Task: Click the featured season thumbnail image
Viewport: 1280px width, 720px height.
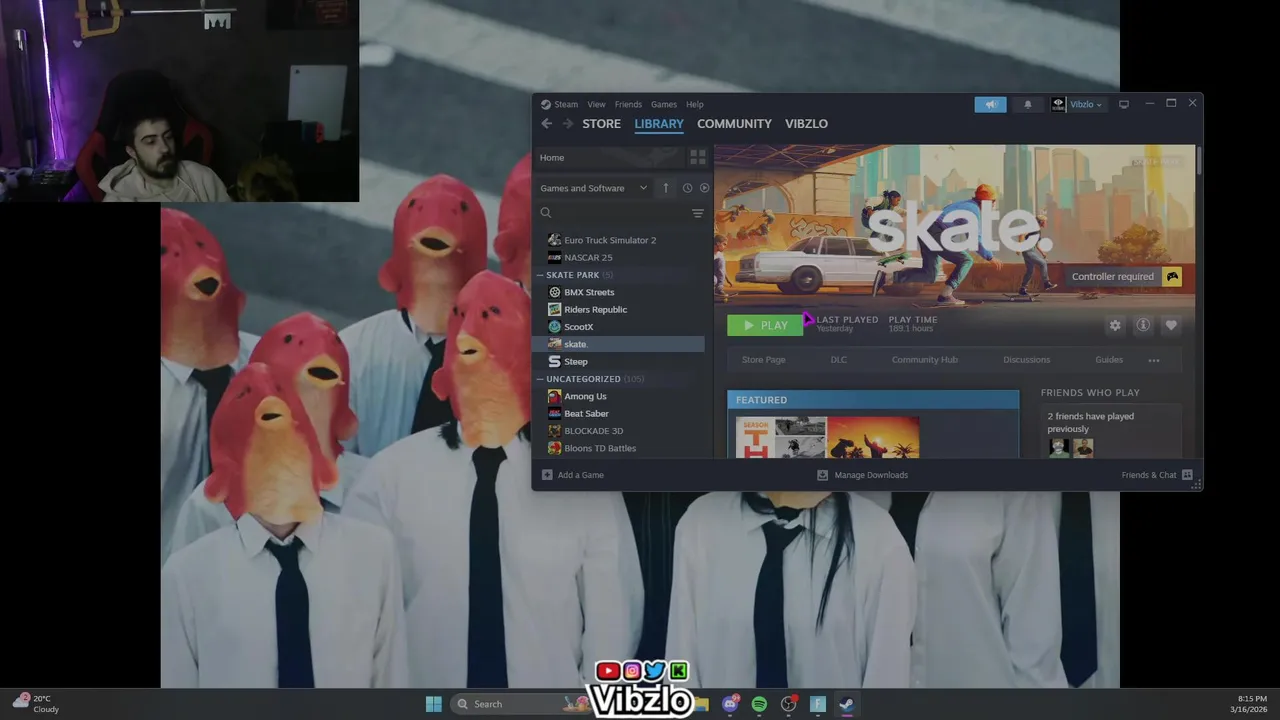Action: coord(828,438)
